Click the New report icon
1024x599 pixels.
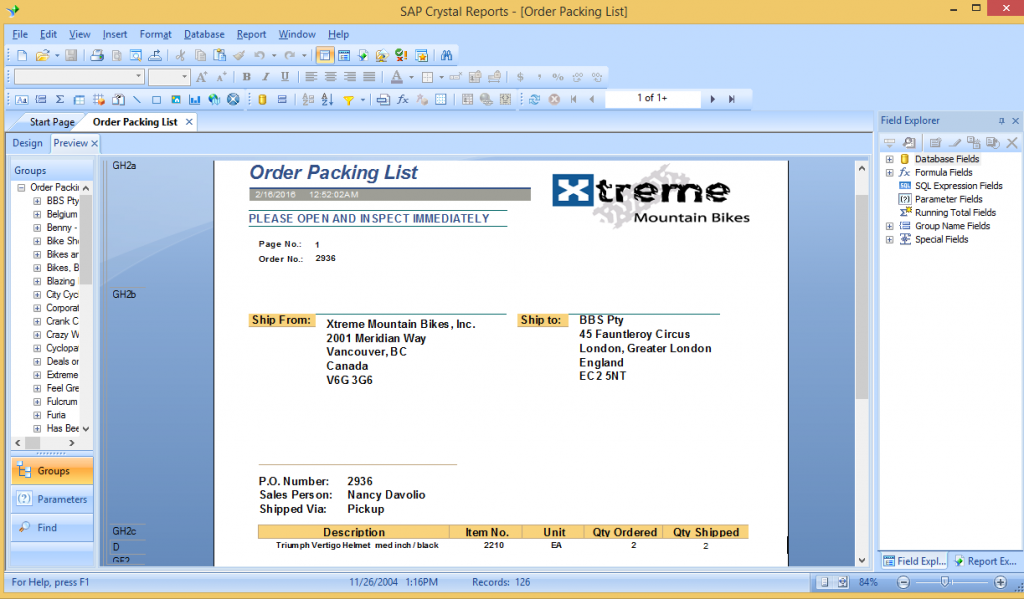click(x=22, y=56)
